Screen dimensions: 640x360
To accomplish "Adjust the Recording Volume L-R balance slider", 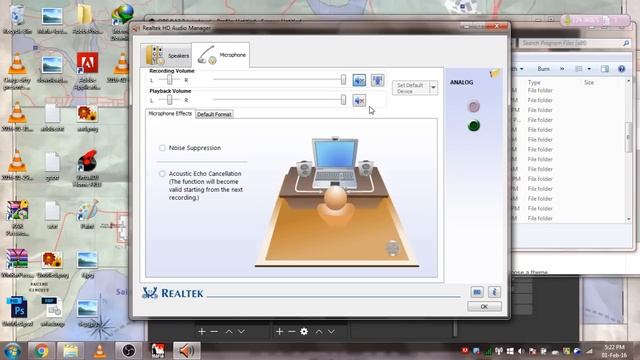I will tap(169, 80).
